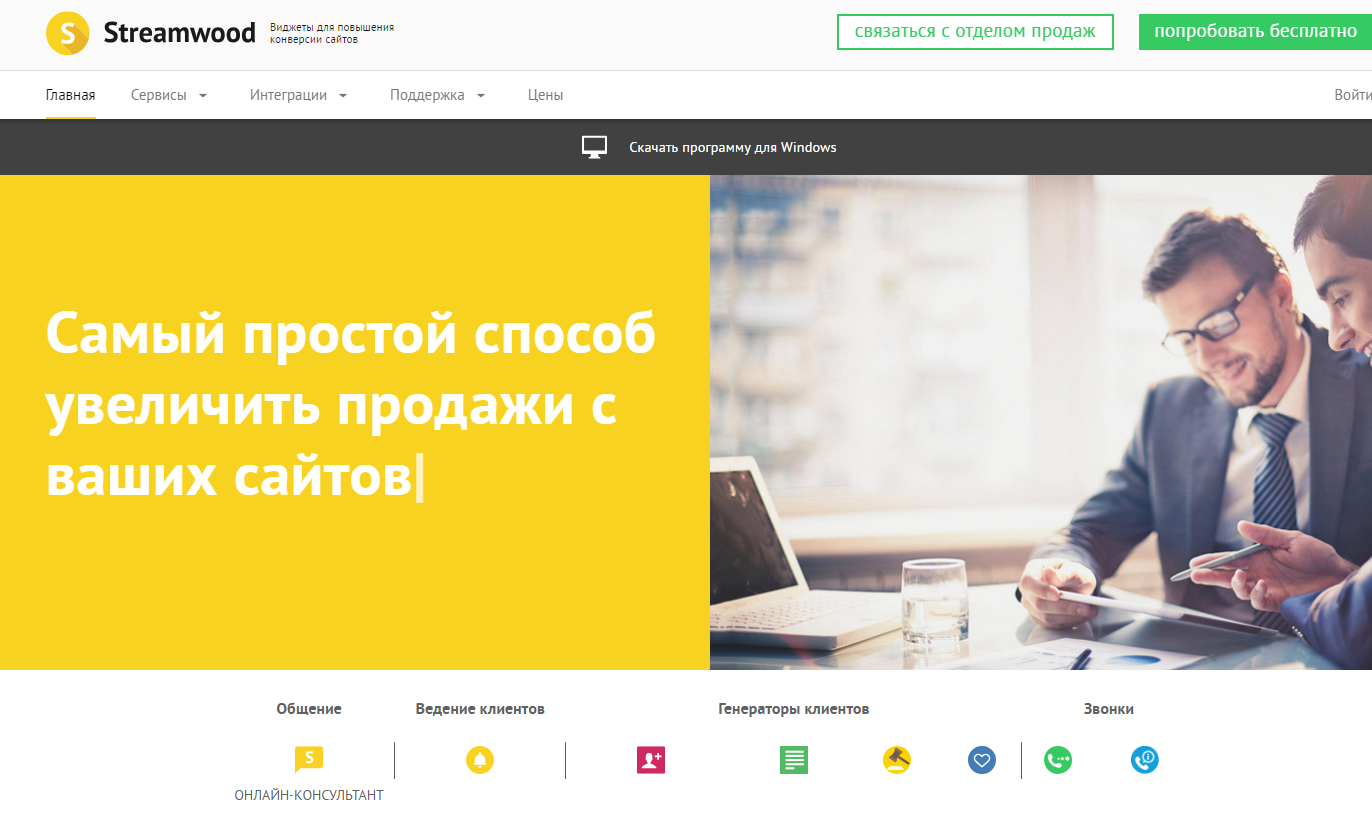Image resolution: width=1372 pixels, height=818 pixels.
Task: Select the blue heart service icon
Action: click(x=982, y=760)
